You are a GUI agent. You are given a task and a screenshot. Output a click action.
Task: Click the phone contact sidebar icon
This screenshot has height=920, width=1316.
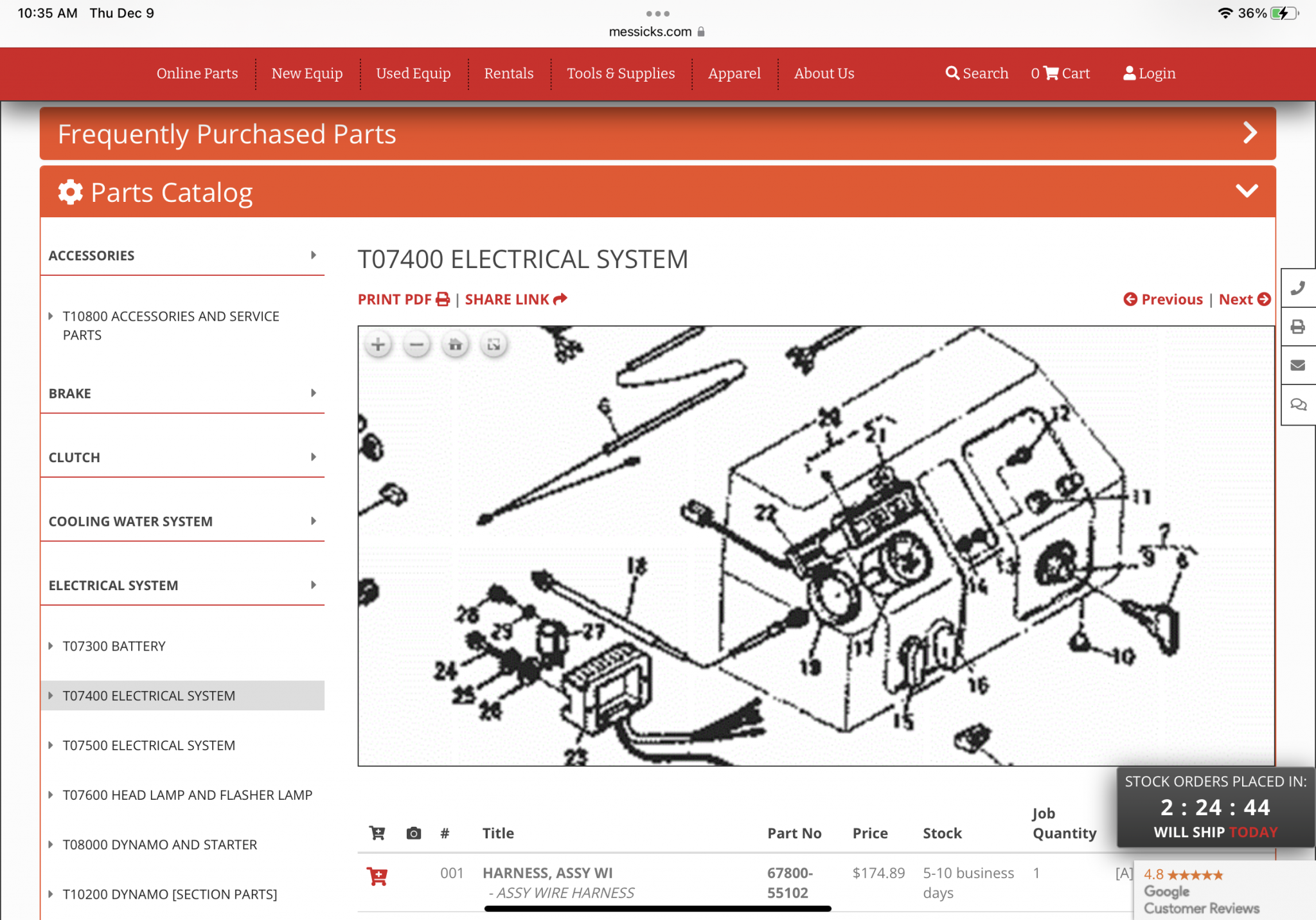[x=1298, y=288]
